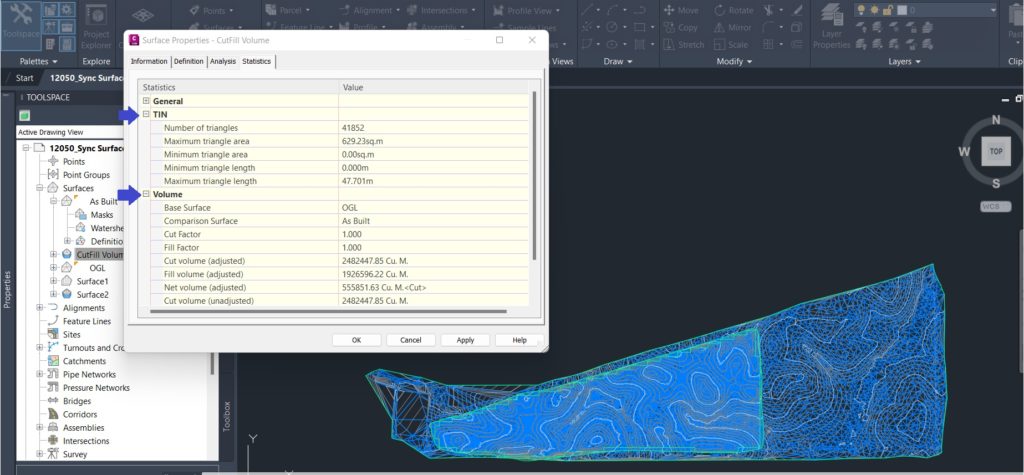This screenshot has width=1024, height=475.
Task: Click Apply in Surface Properties dialog
Action: coord(465,340)
